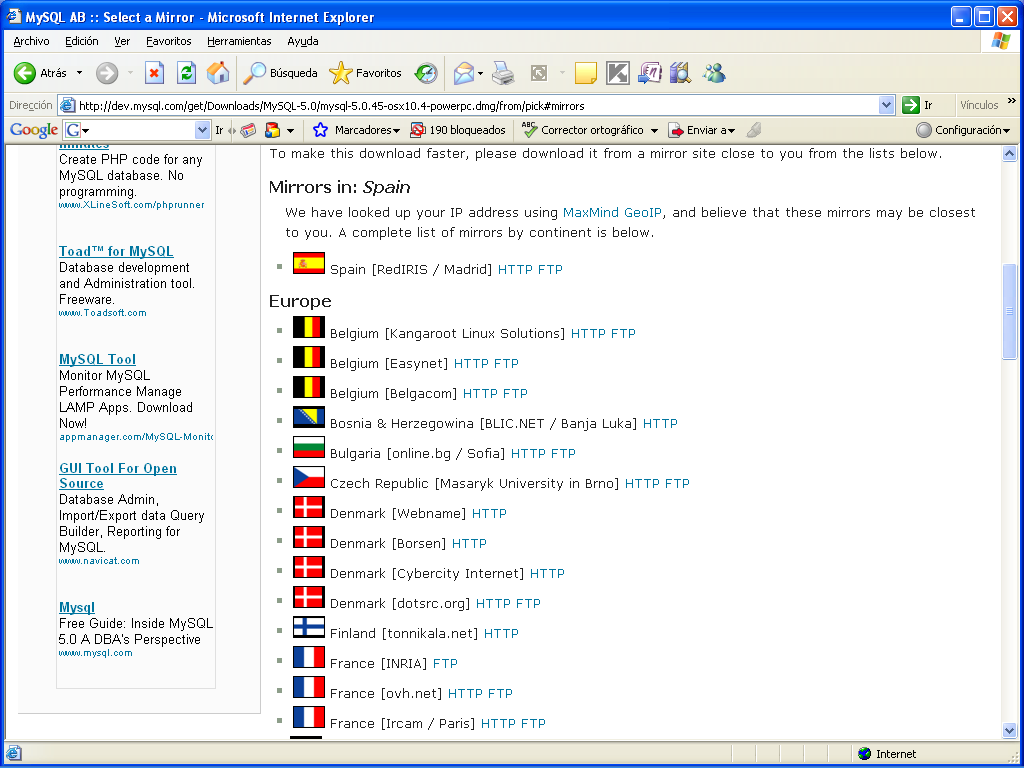
Task: Open browsing history clock icon
Action: 426,73
